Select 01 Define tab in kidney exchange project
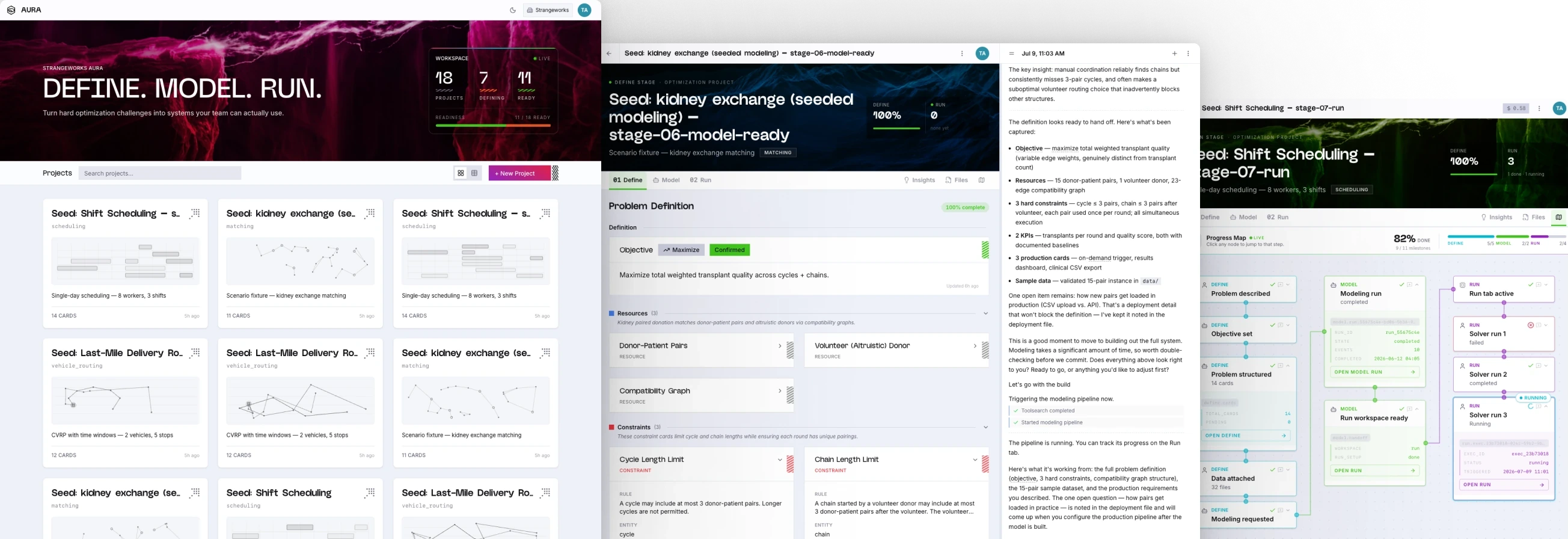Screen dimensions: 1568x539 (628, 180)
